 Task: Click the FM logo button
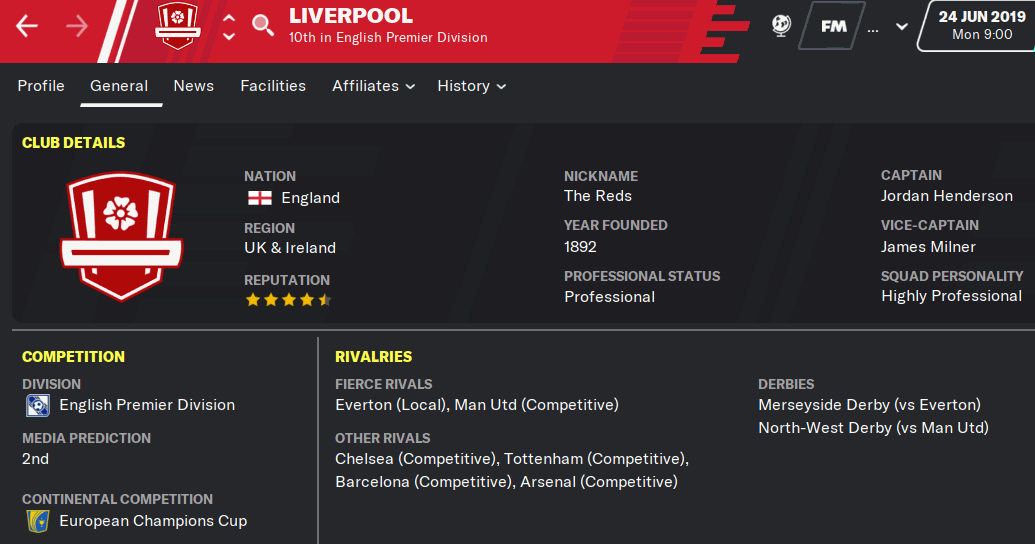(832, 26)
